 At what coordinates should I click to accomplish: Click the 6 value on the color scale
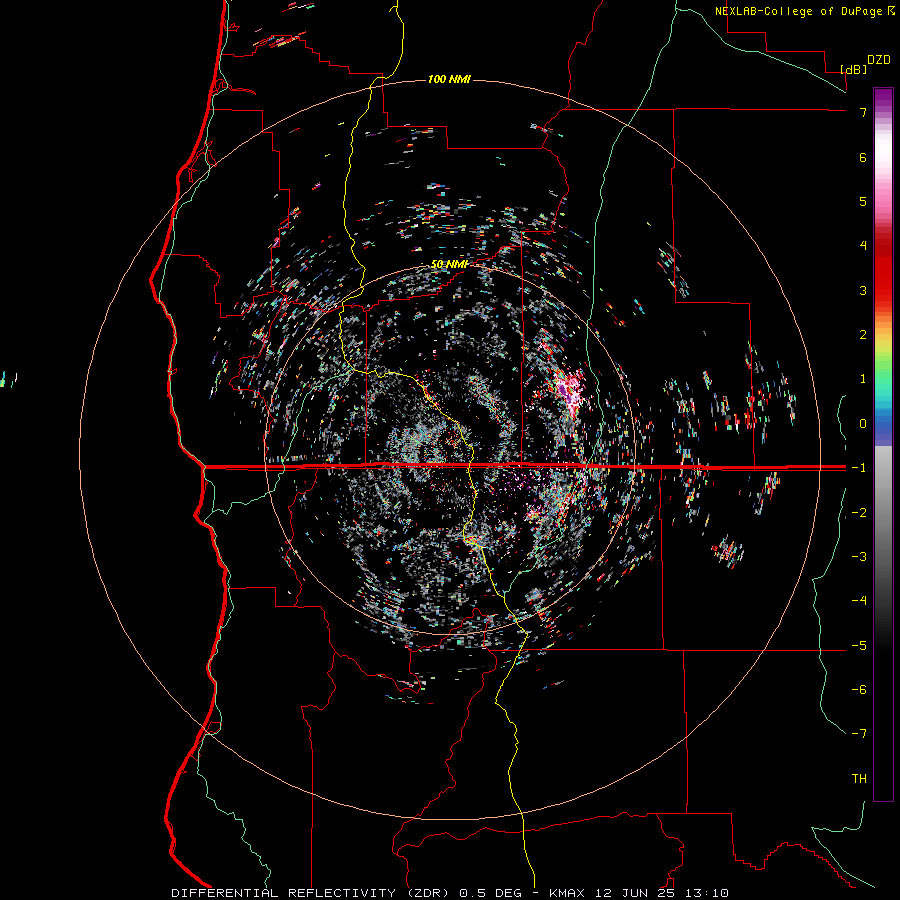pyautogui.click(x=863, y=157)
